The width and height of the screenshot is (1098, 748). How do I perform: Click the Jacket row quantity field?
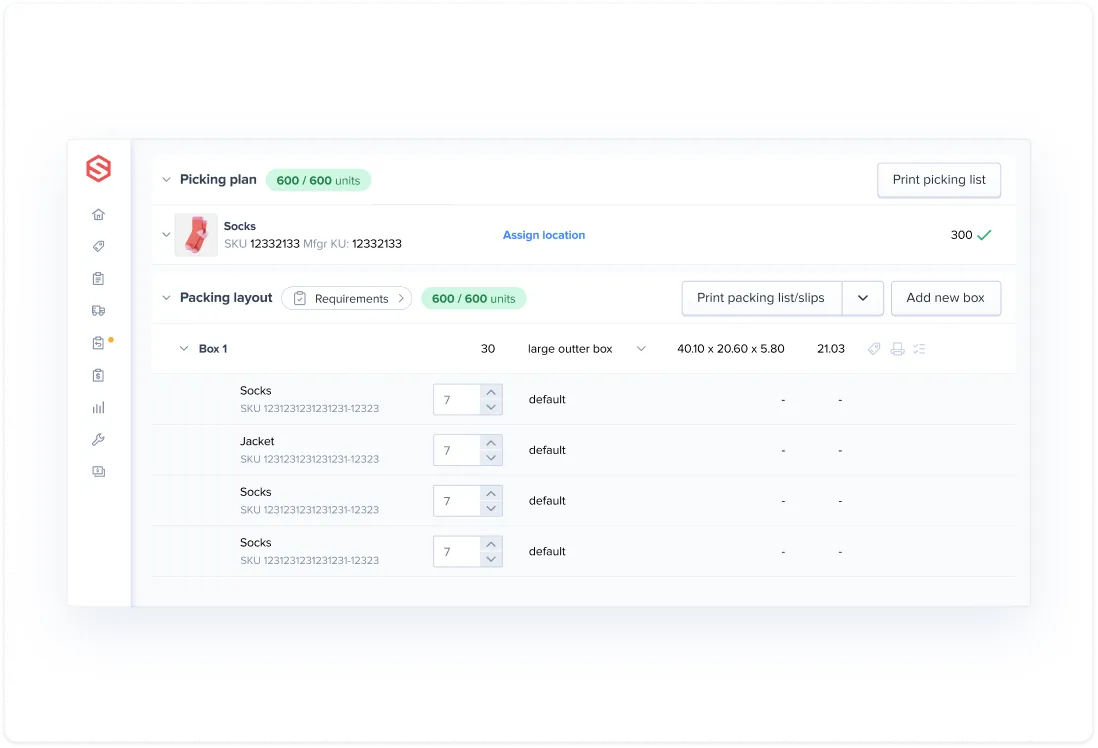(x=457, y=450)
